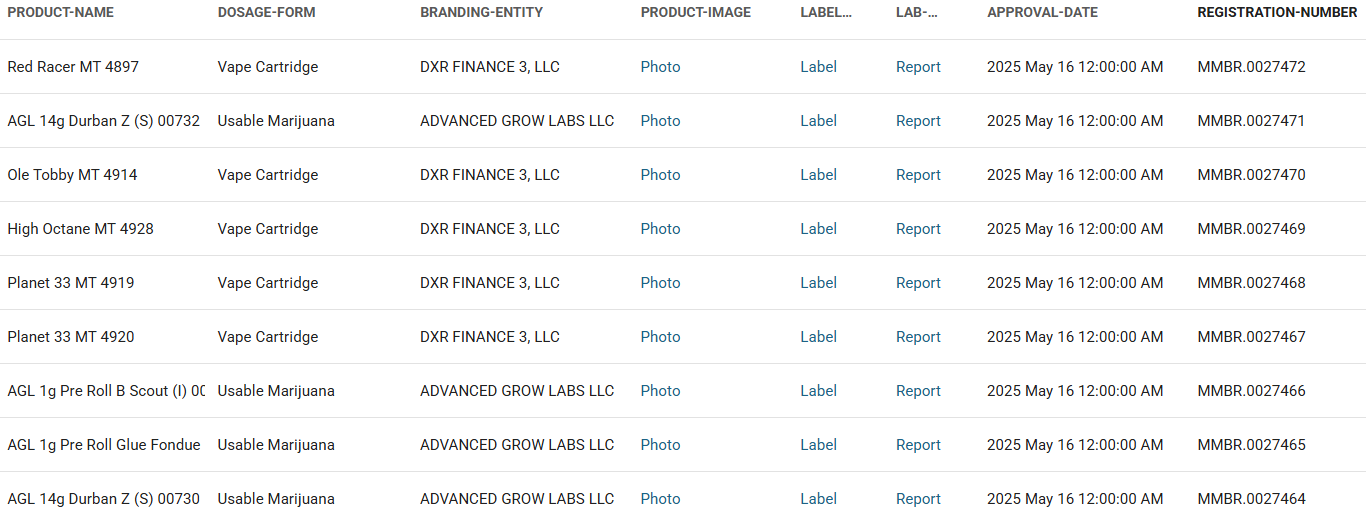Screen dimensions: 1366x524
Task: Select the Ole Tobby MT 4914 product name
Action: [72, 175]
